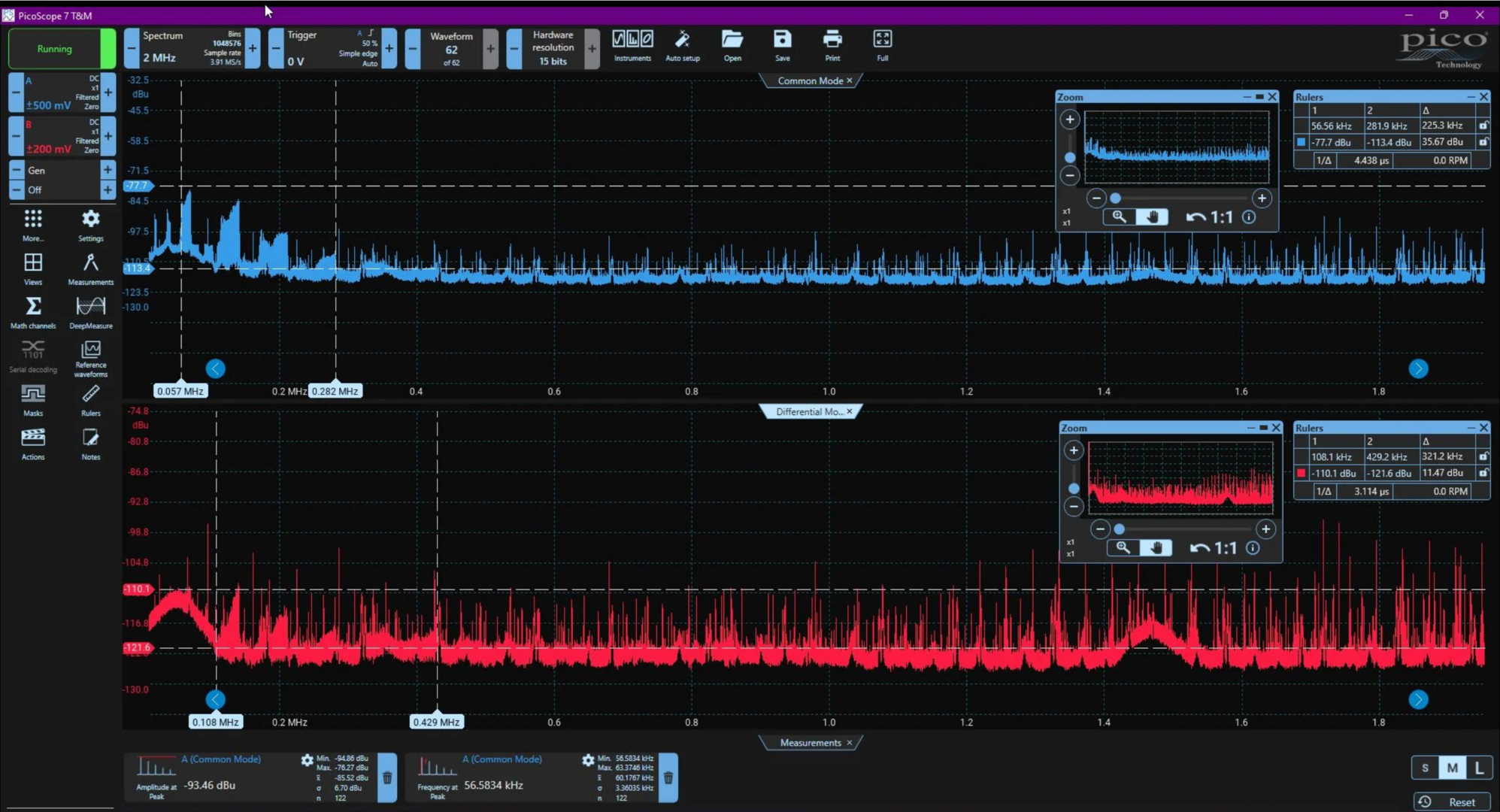1500x812 pixels.
Task: Toggle the Running acquisition state
Action: coord(54,48)
